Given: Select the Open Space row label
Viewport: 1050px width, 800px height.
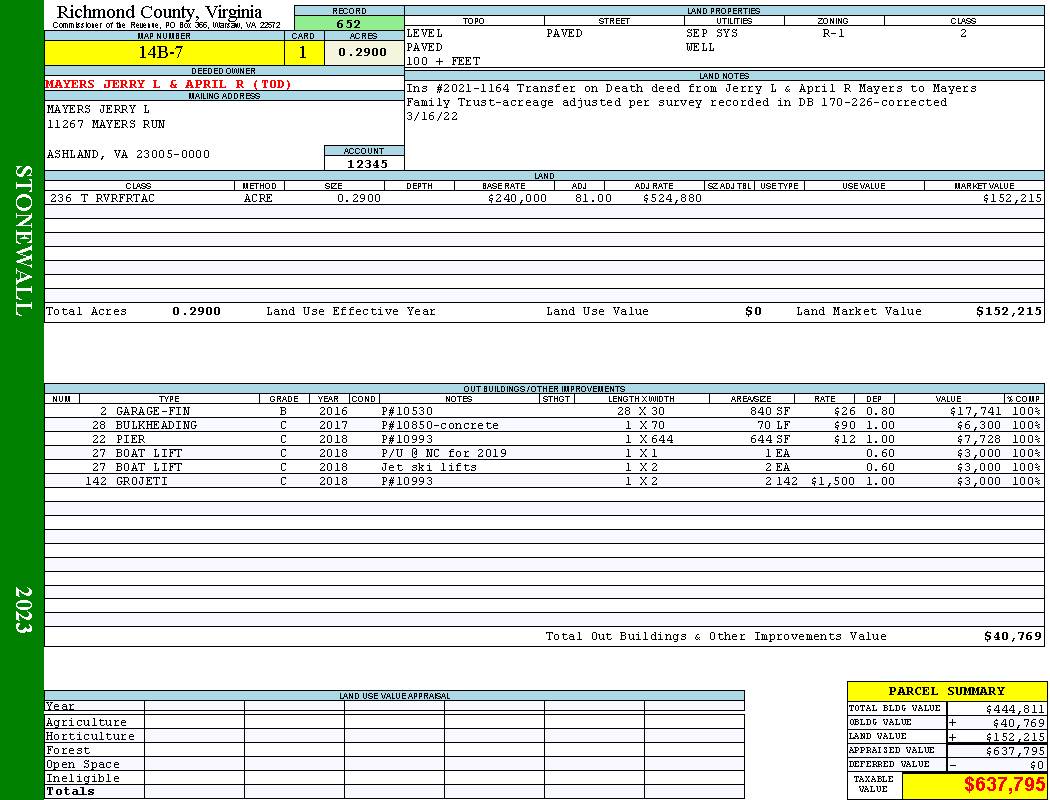Looking at the screenshot, I should click(x=83, y=765).
